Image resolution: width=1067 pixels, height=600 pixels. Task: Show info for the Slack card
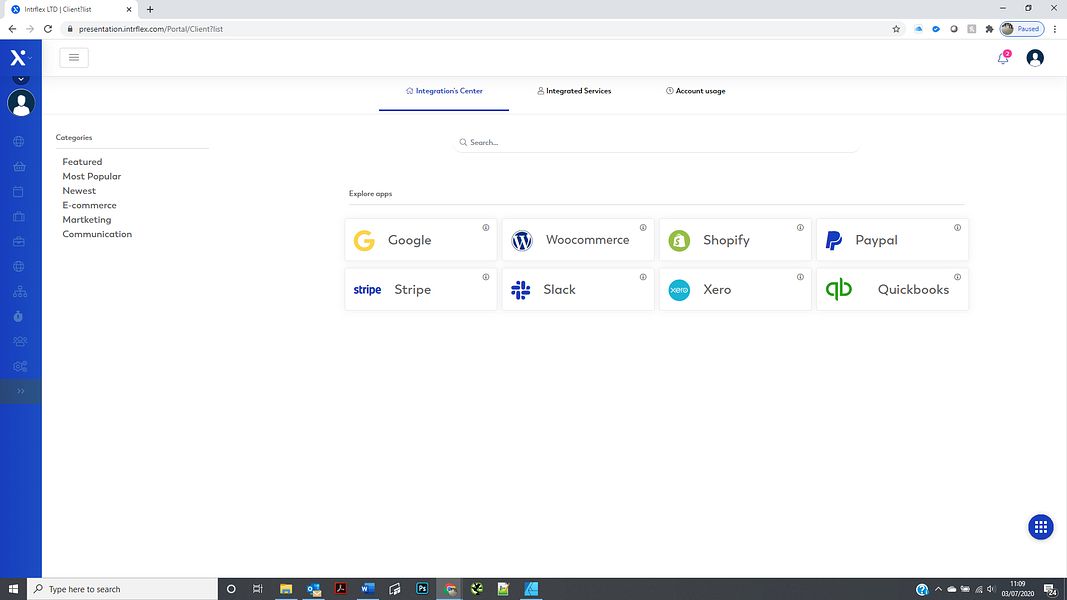(x=643, y=277)
